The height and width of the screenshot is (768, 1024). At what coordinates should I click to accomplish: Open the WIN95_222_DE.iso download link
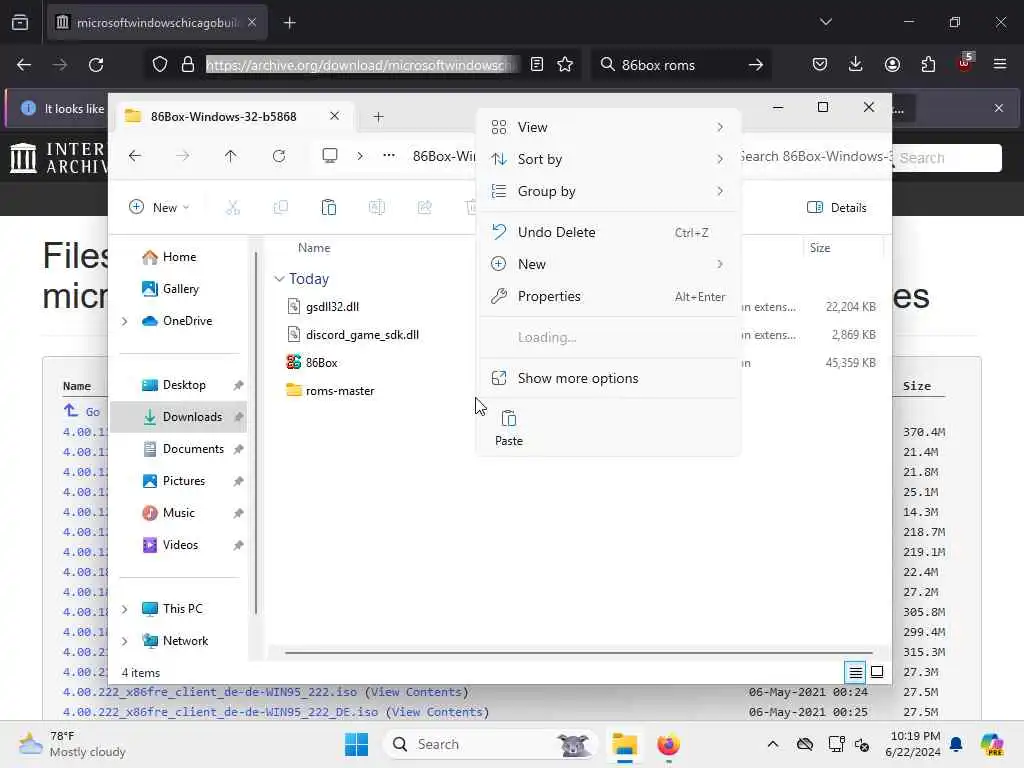pos(220,712)
